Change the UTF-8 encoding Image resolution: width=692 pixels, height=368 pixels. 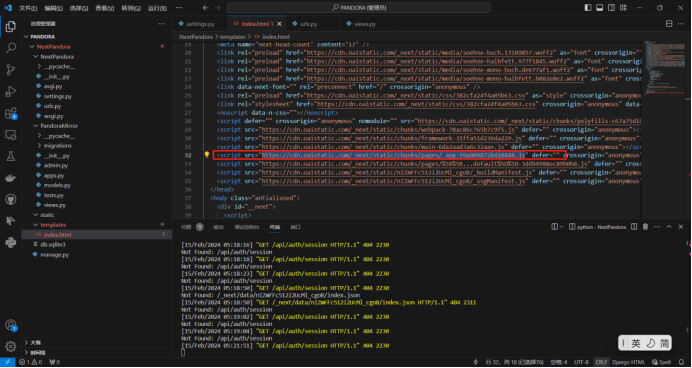[x=581, y=362]
